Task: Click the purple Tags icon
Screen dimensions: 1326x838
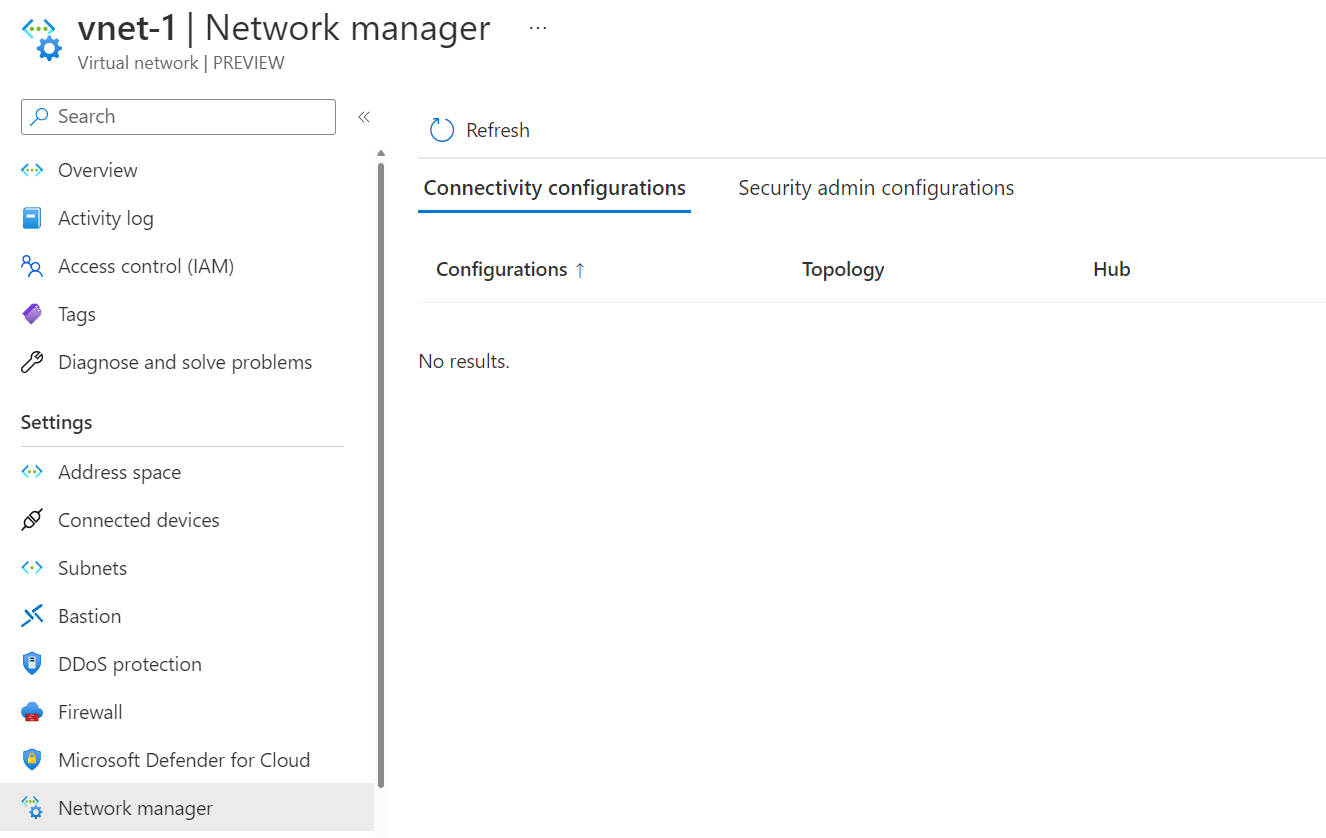Action: pyautogui.click(x=32, y=314)
